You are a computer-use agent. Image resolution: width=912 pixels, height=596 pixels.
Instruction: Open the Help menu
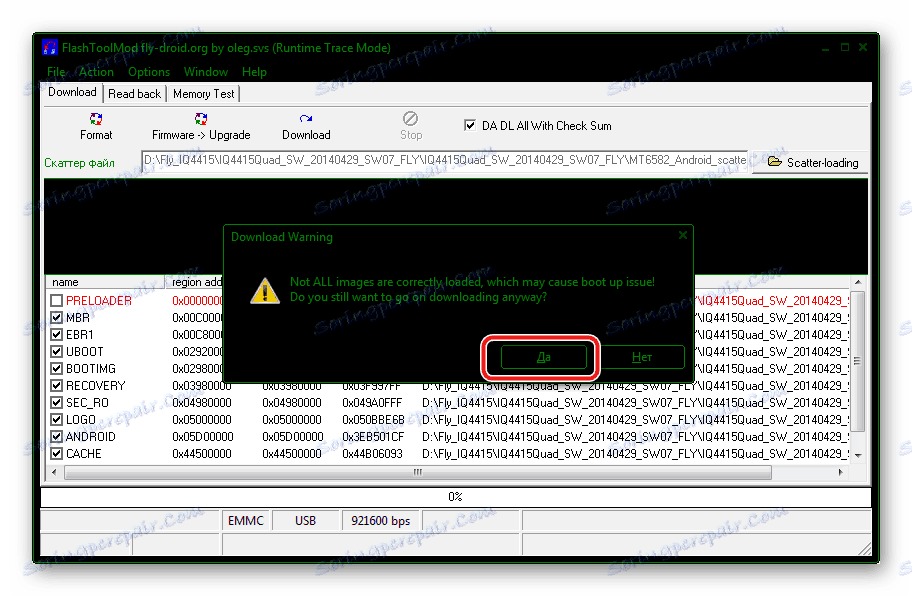(254, 72)
